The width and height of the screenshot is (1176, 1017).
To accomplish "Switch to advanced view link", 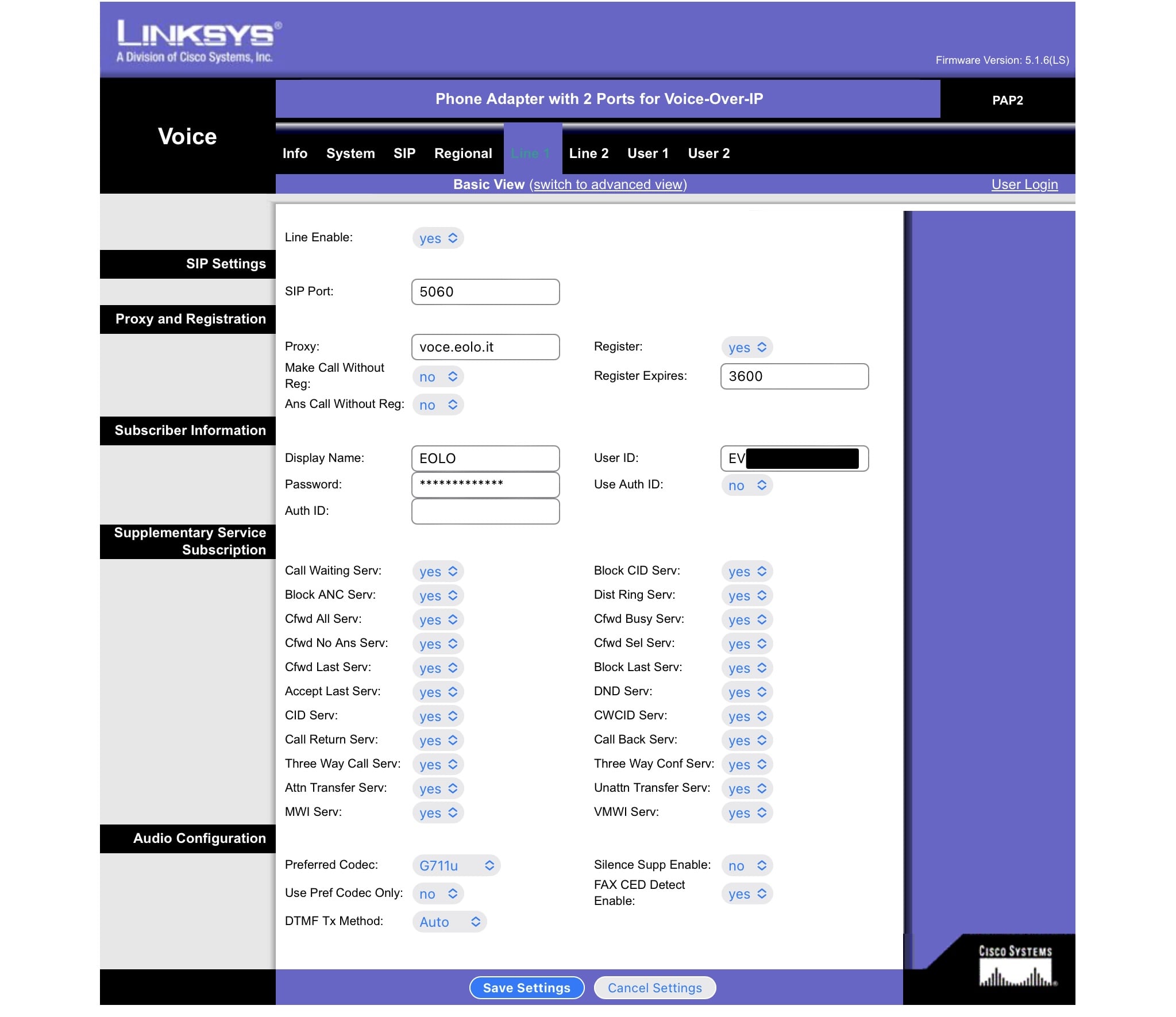I will [x=608, y=184].
